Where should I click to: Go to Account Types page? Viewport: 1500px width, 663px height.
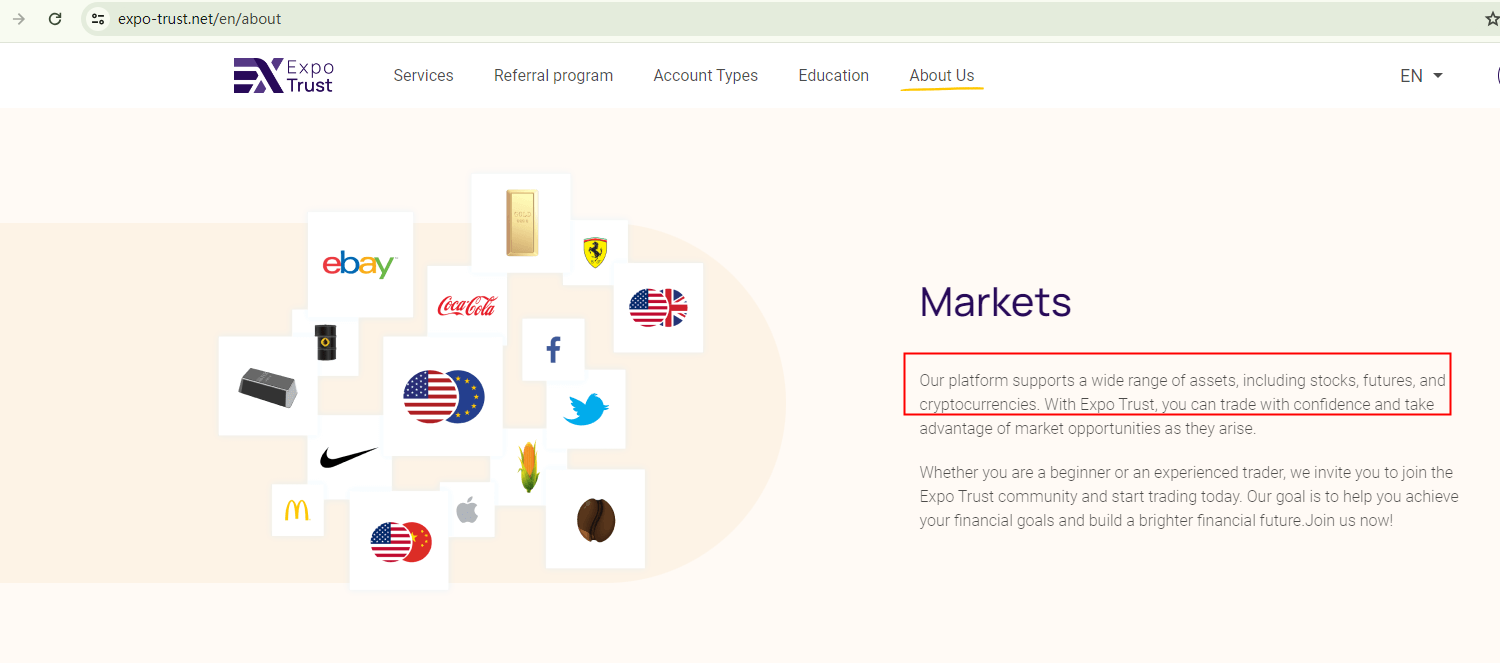click(x=705, y=76)
